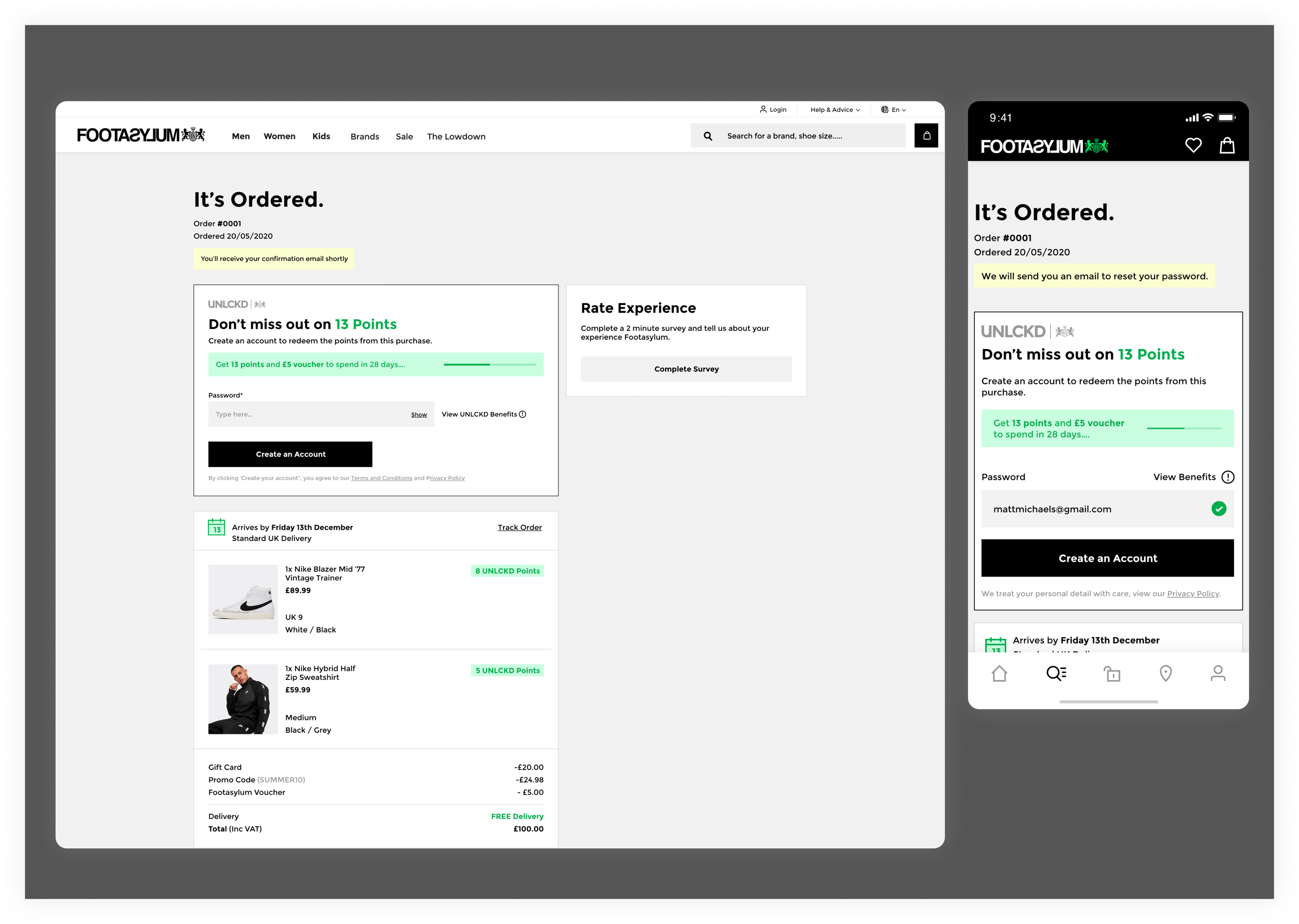Click the 5 UNLCKD Points badge
The image size is (1299, 924).
[507, 670]
